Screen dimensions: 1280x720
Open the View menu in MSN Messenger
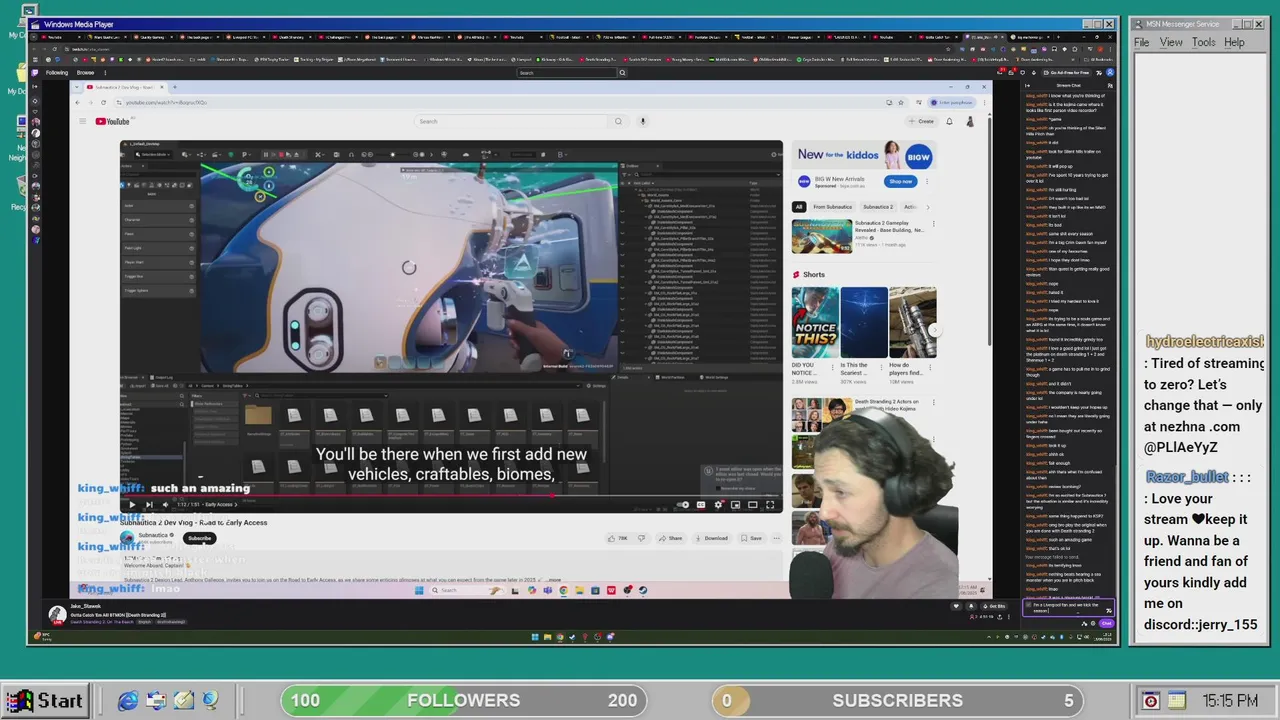[1171, 43]
